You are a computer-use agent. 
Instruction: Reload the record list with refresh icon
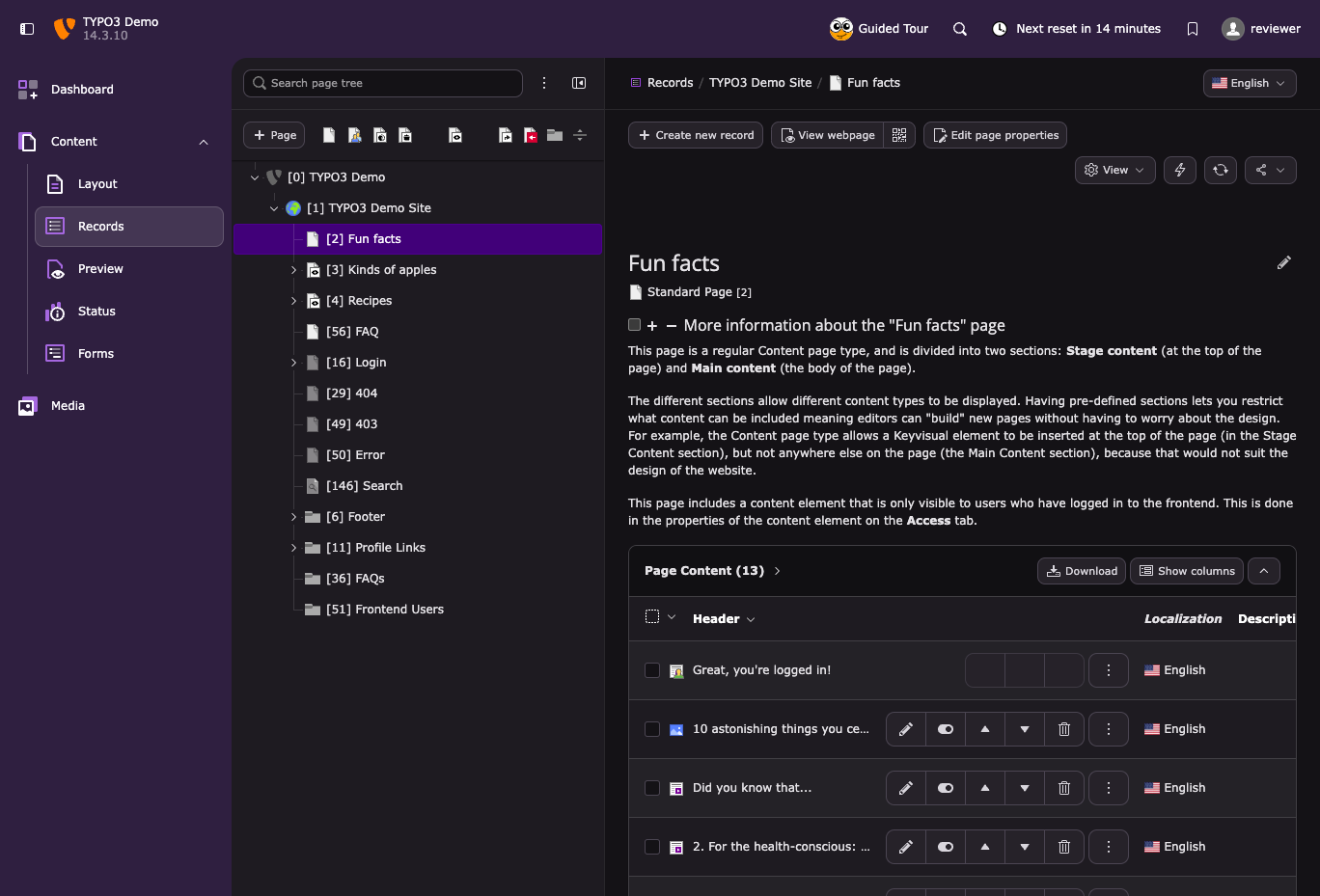point(1221,170)
